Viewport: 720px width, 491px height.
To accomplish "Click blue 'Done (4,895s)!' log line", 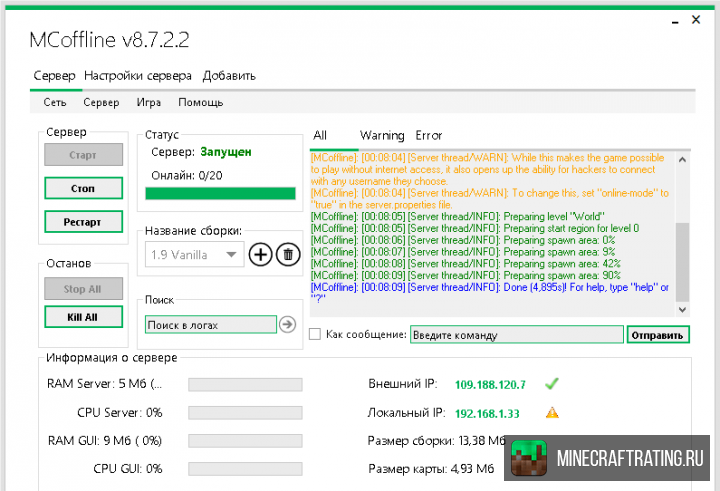I will [489, 293].
